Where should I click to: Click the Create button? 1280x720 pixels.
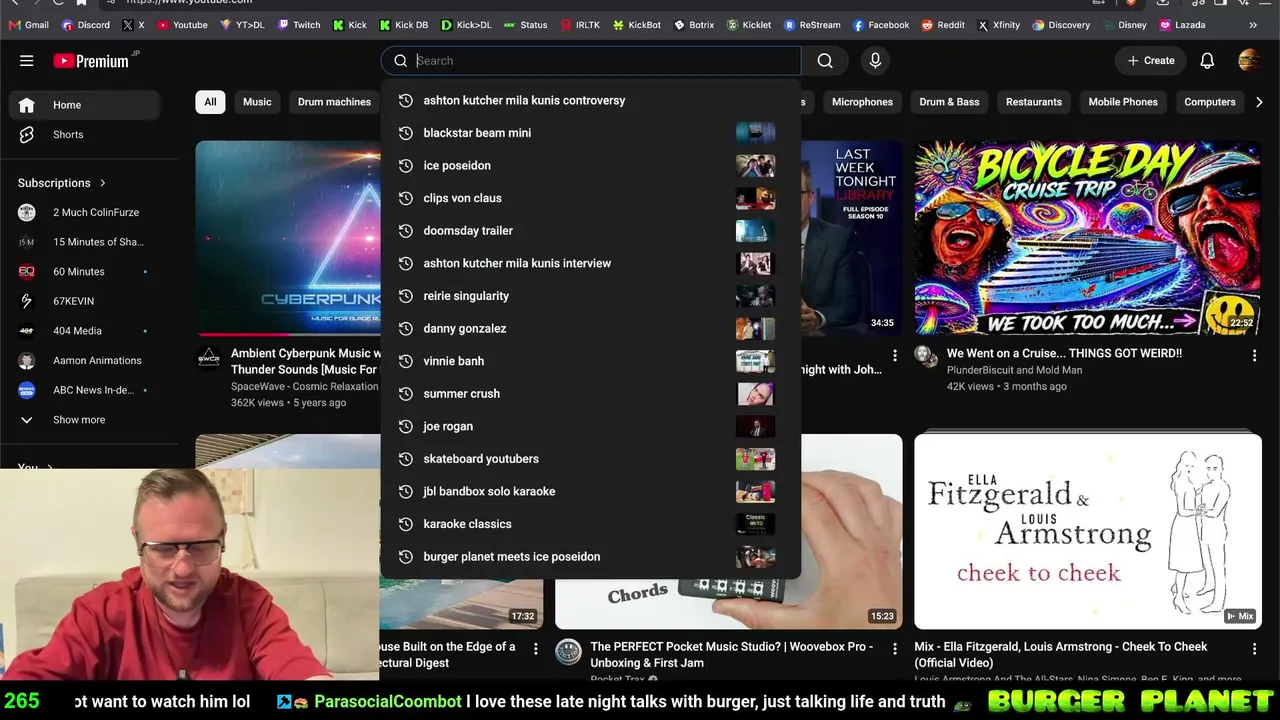point(1151,61)
